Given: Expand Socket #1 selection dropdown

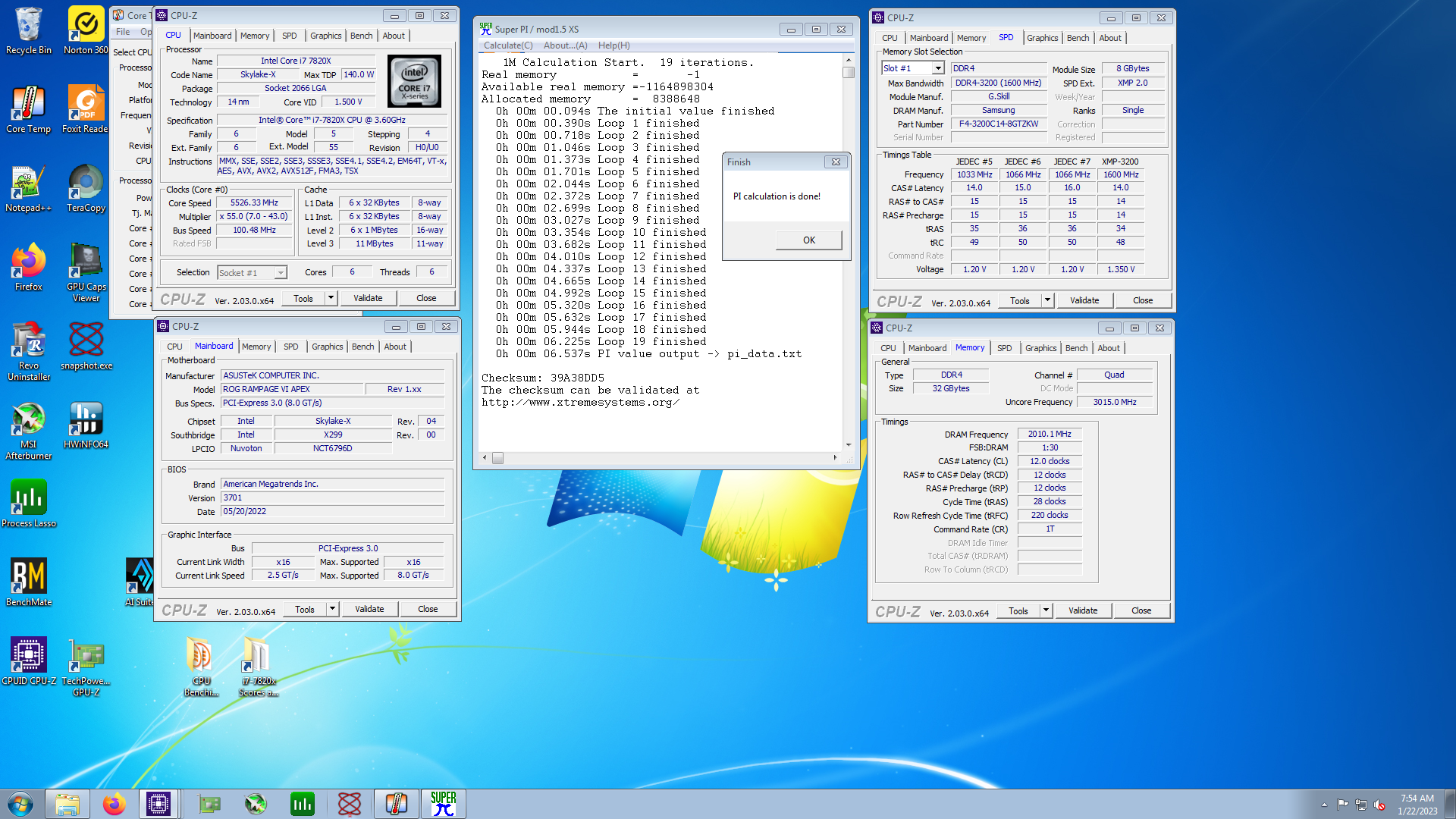Looking at the screenshot, I should point(281,273).
